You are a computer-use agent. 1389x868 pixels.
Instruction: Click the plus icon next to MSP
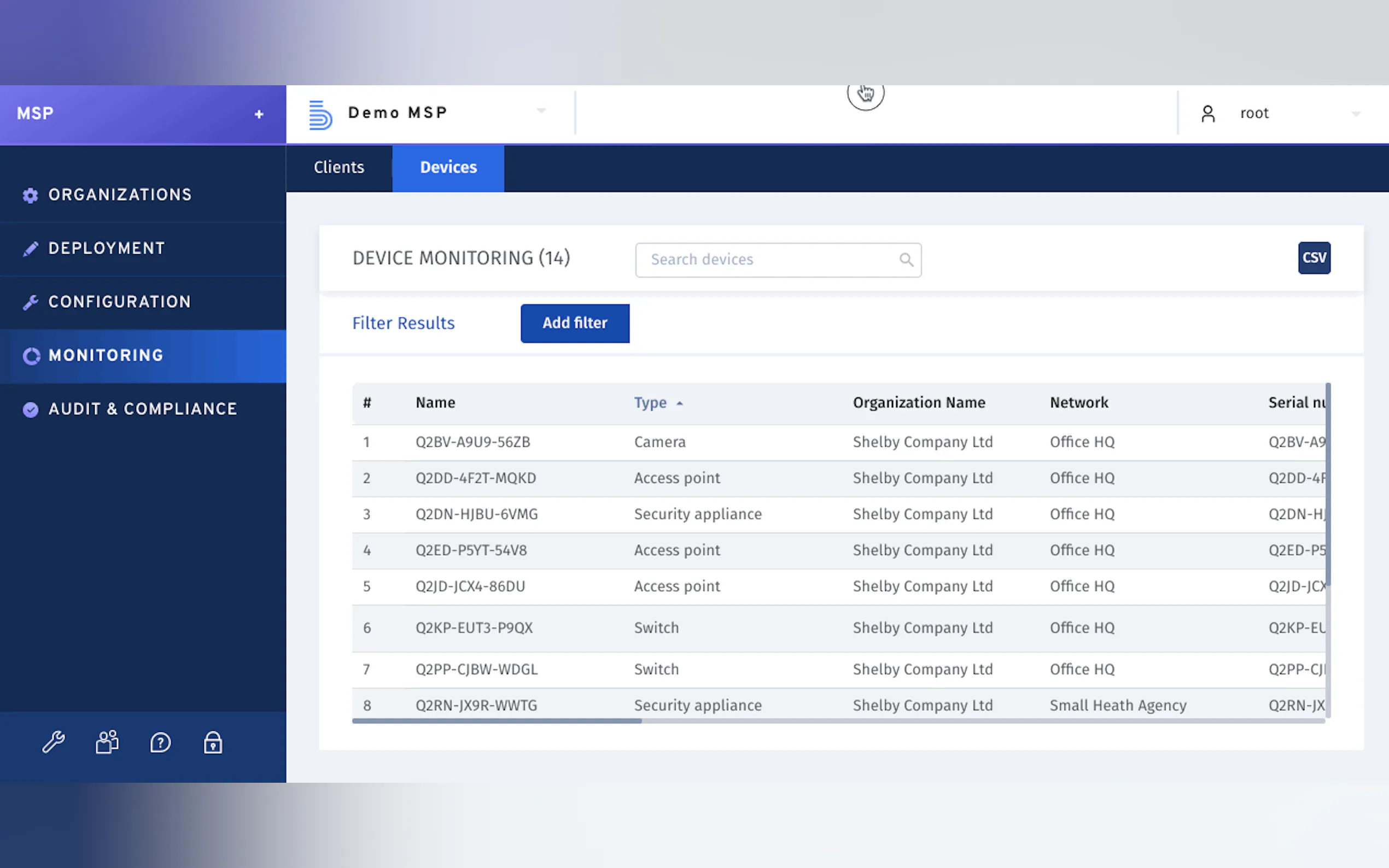pyautogui.click(x=259, y=114)
